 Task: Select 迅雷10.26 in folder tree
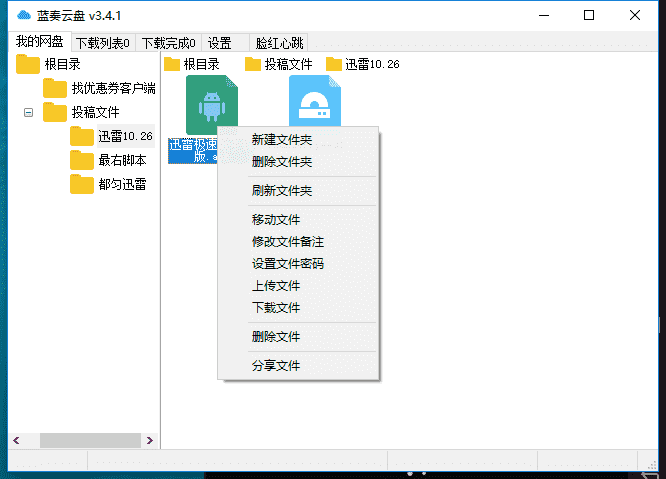coord(125,136)
